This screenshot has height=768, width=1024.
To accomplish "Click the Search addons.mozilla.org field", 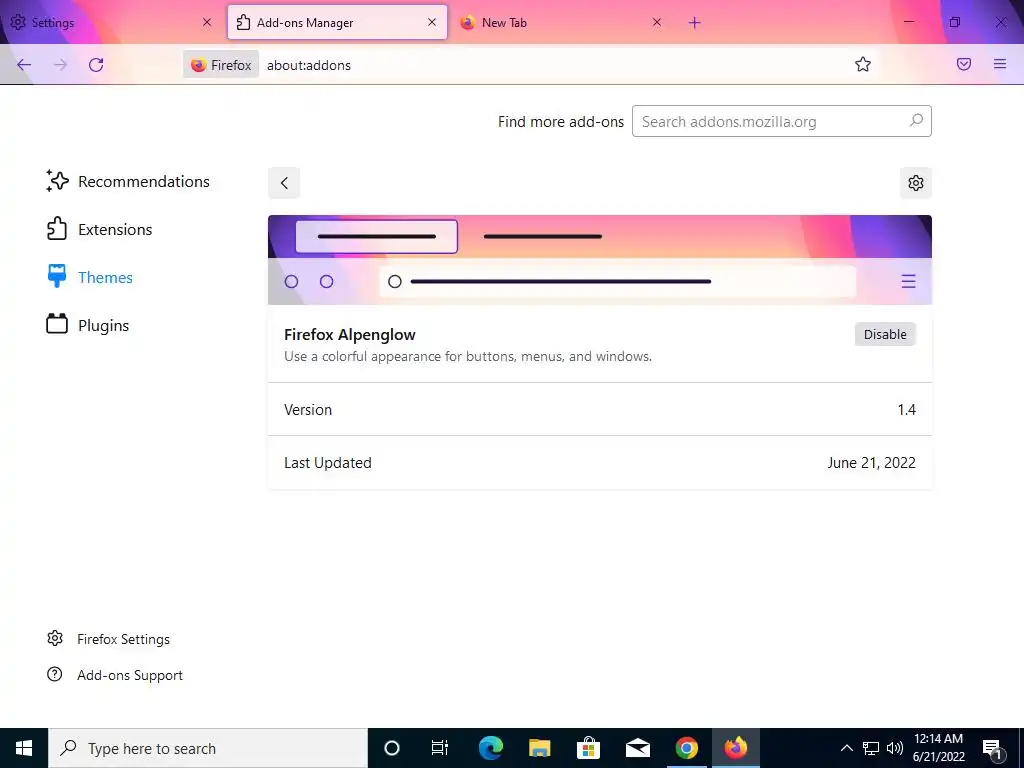I will (x=782, y=121).
